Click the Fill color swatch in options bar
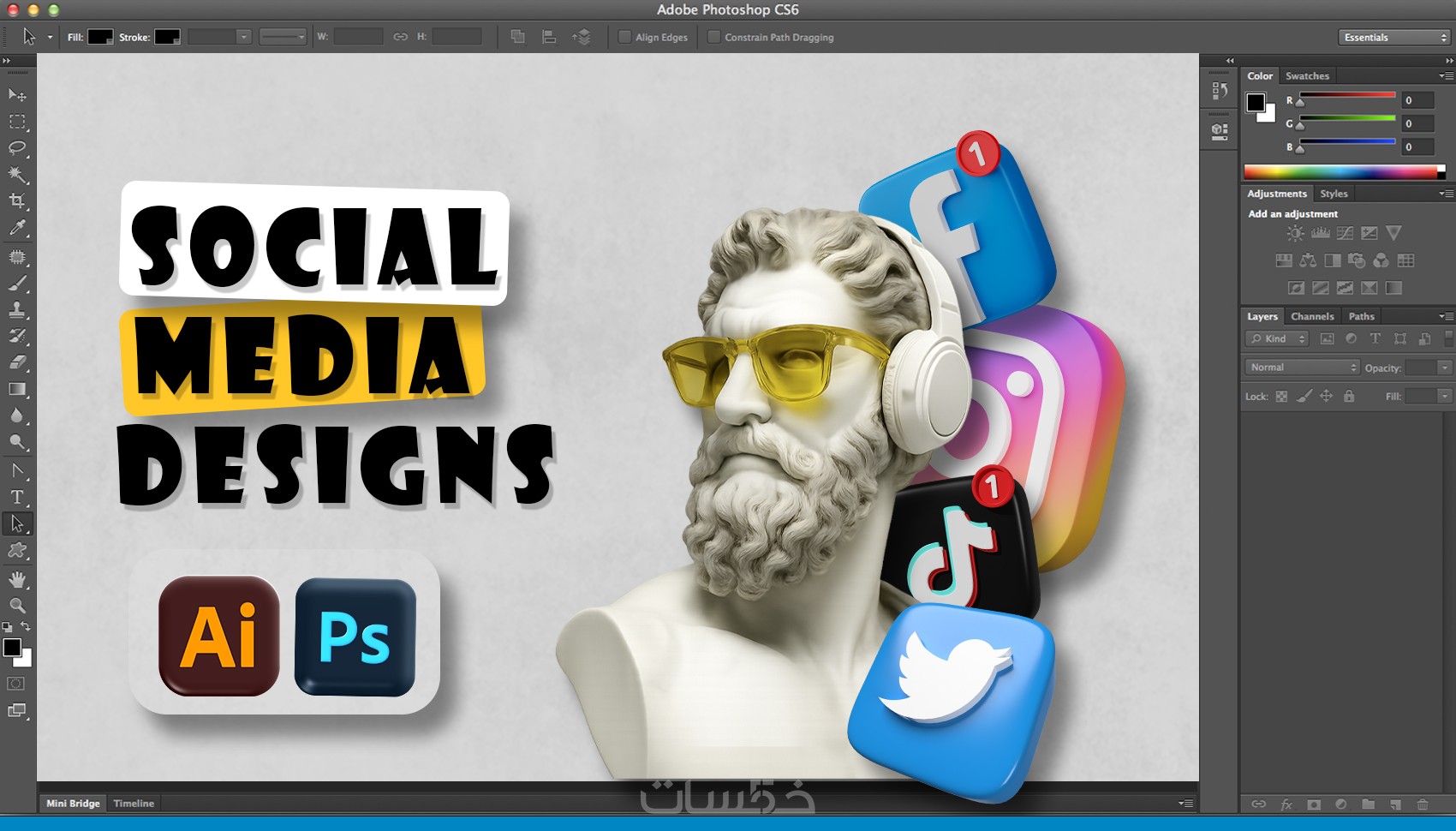1456x831 pixels. [x=100, y=37]
